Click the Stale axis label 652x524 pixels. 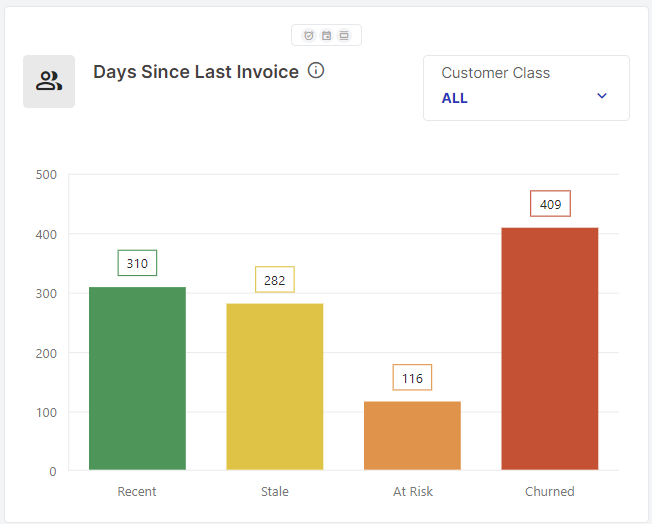(x=275, y=491)
